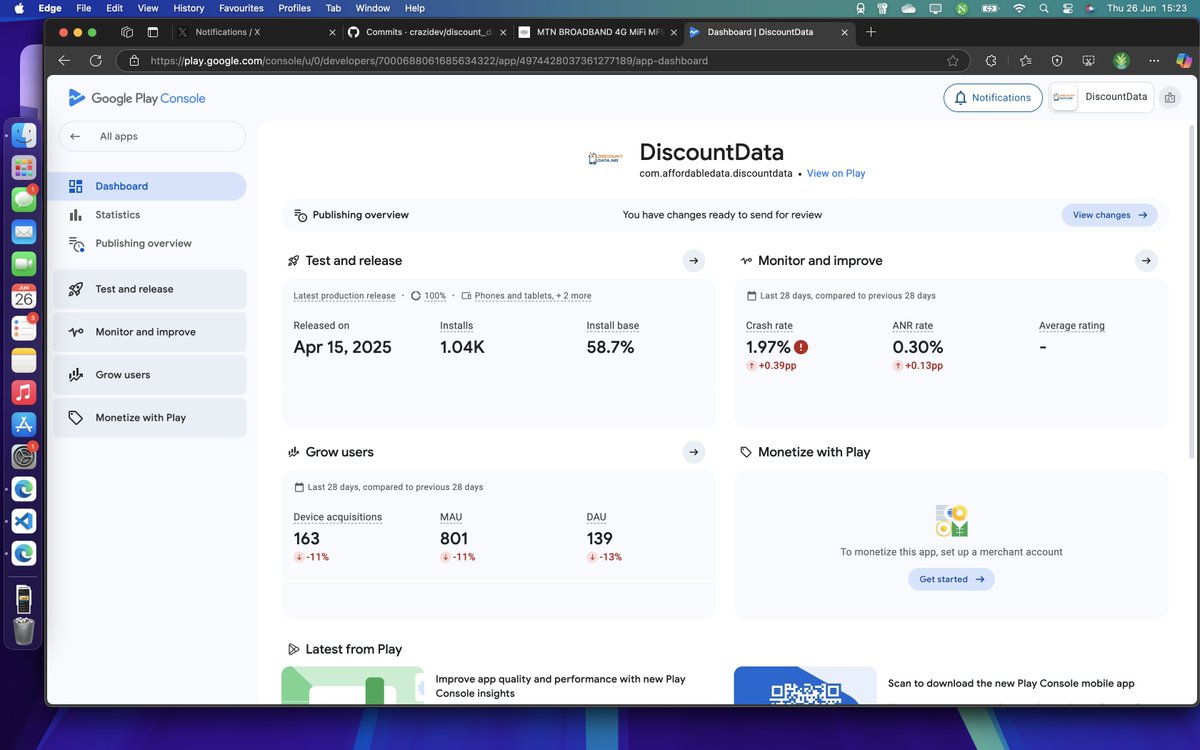Viewport: 1200px width, 750px height.
Task: Open the DiscountData account switcher
Action: pyautogui.click(x=1101, y=97)
